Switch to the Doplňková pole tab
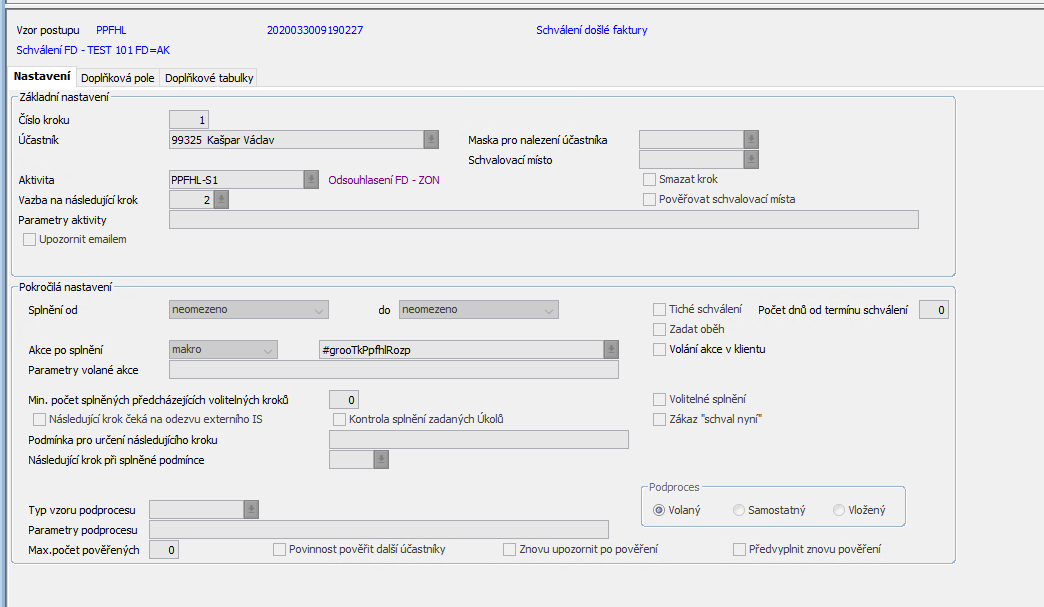Screen dimensions: 1044x607 pyautogui.click(x=117, y=78)
